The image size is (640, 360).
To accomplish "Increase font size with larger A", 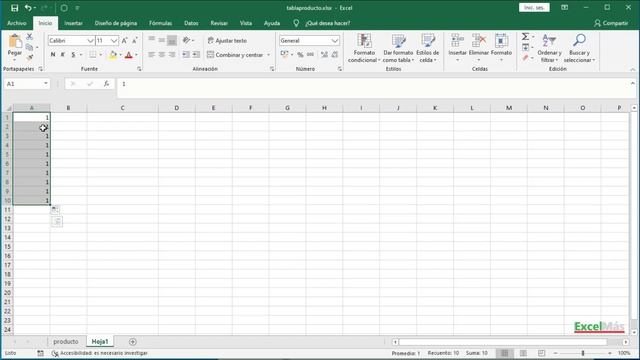I will tap(124, 40).
